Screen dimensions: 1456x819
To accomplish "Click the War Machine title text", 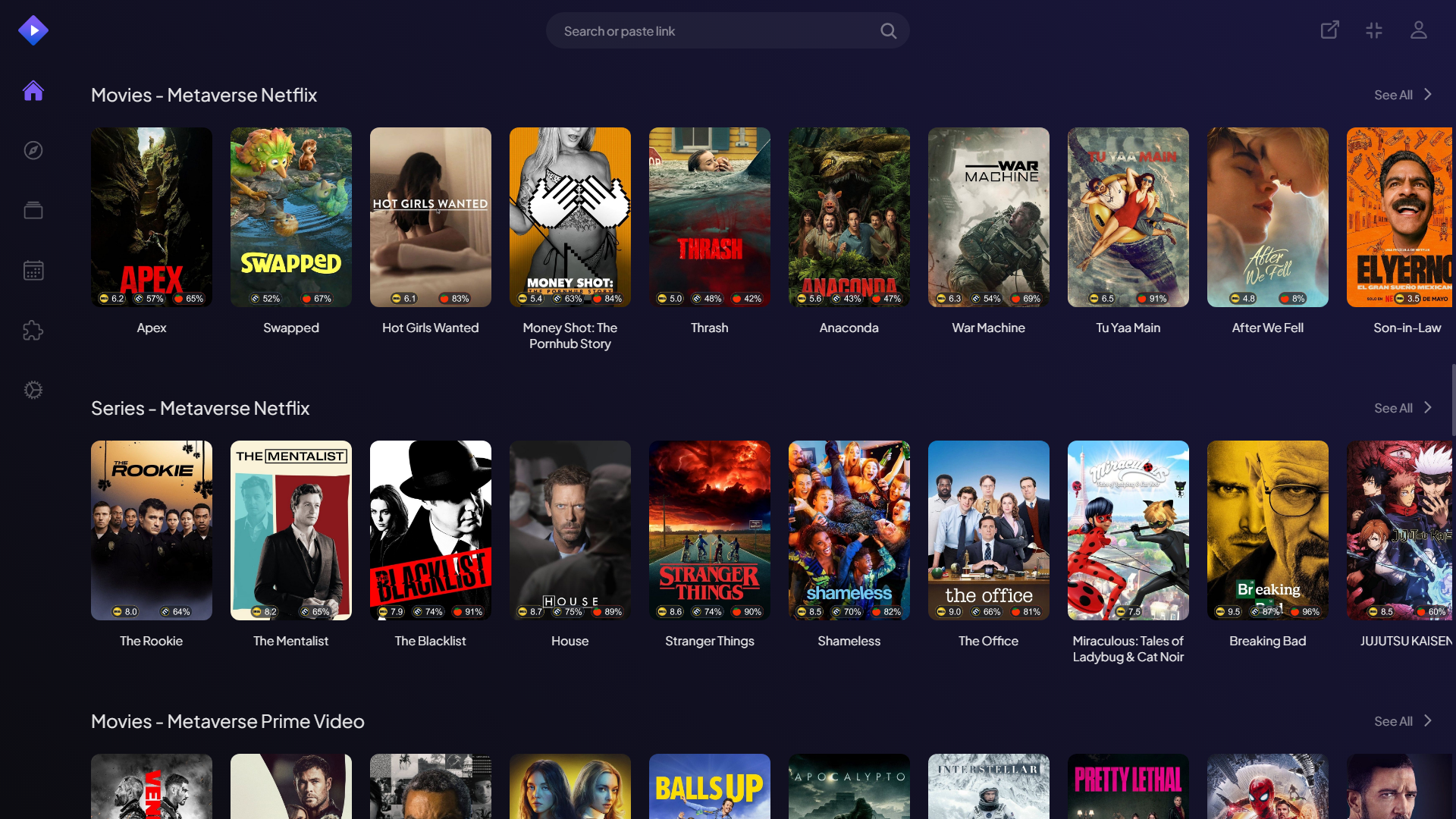I will (x=989, y=328).
